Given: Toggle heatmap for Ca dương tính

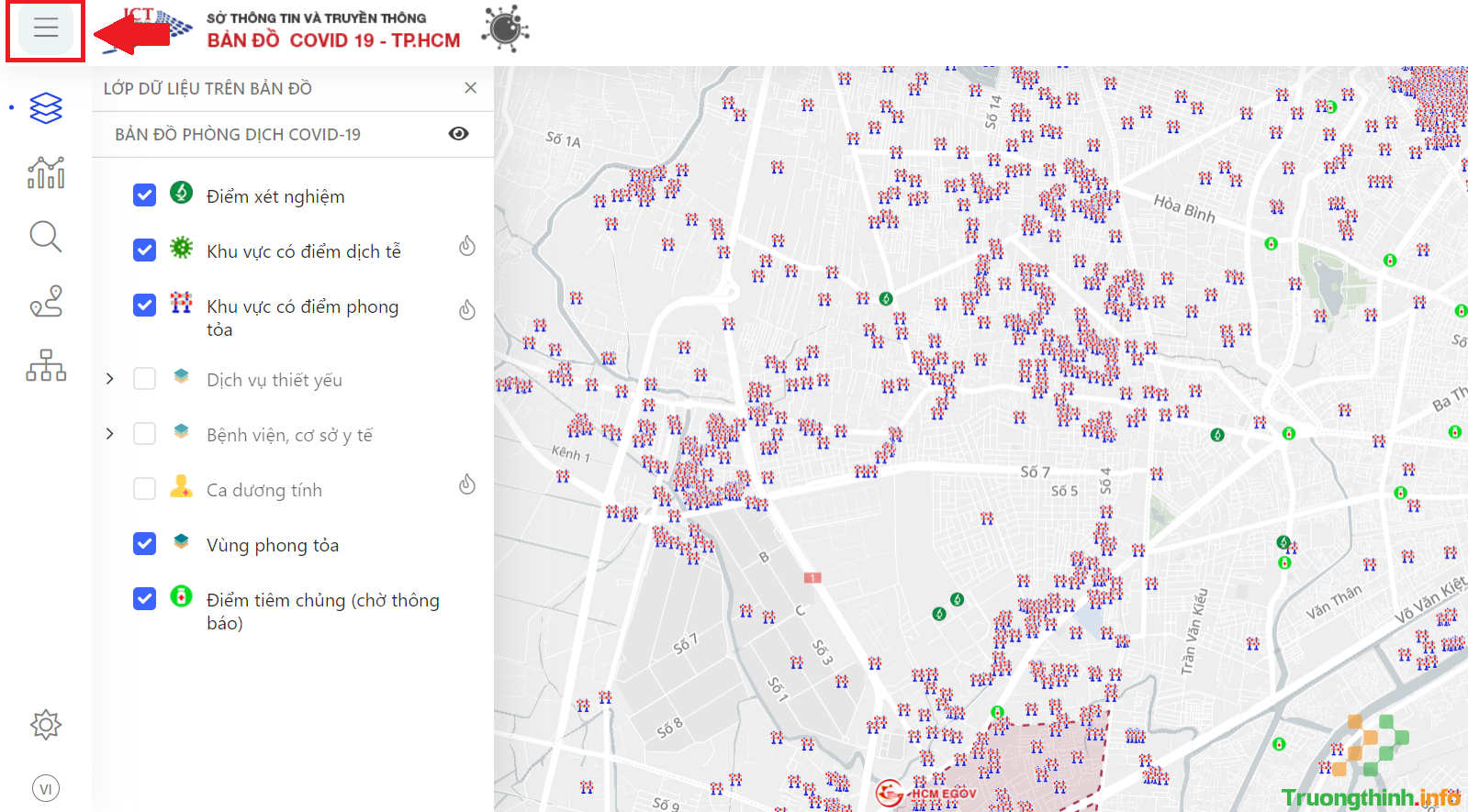Looking at the screenshot, I should point(467,484).
